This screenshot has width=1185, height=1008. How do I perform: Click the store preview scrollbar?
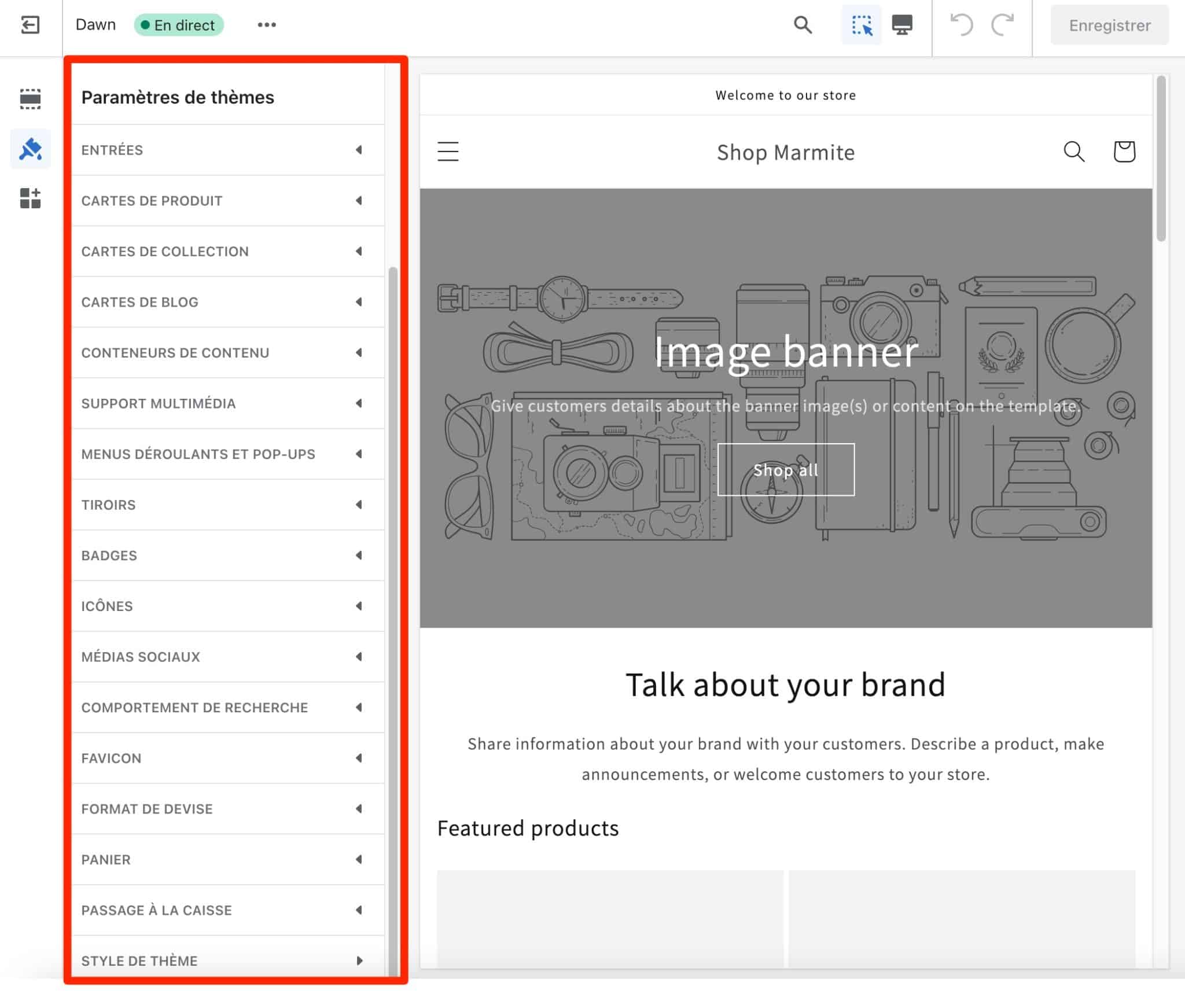[1161, 159]
